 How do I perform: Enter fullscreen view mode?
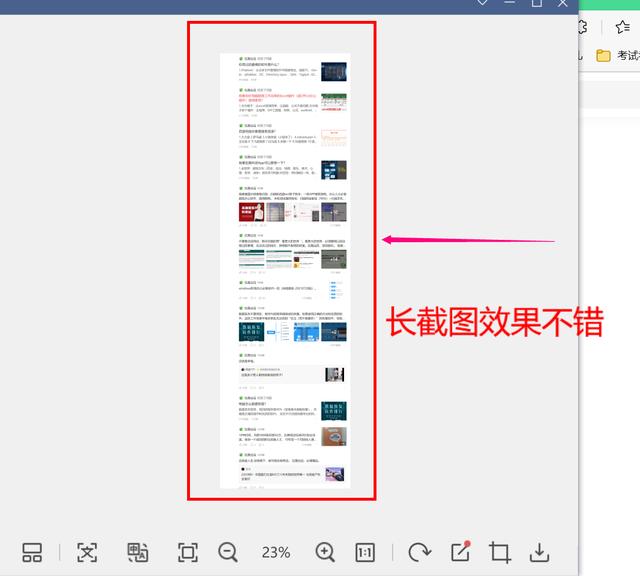(x=187, y=552)
